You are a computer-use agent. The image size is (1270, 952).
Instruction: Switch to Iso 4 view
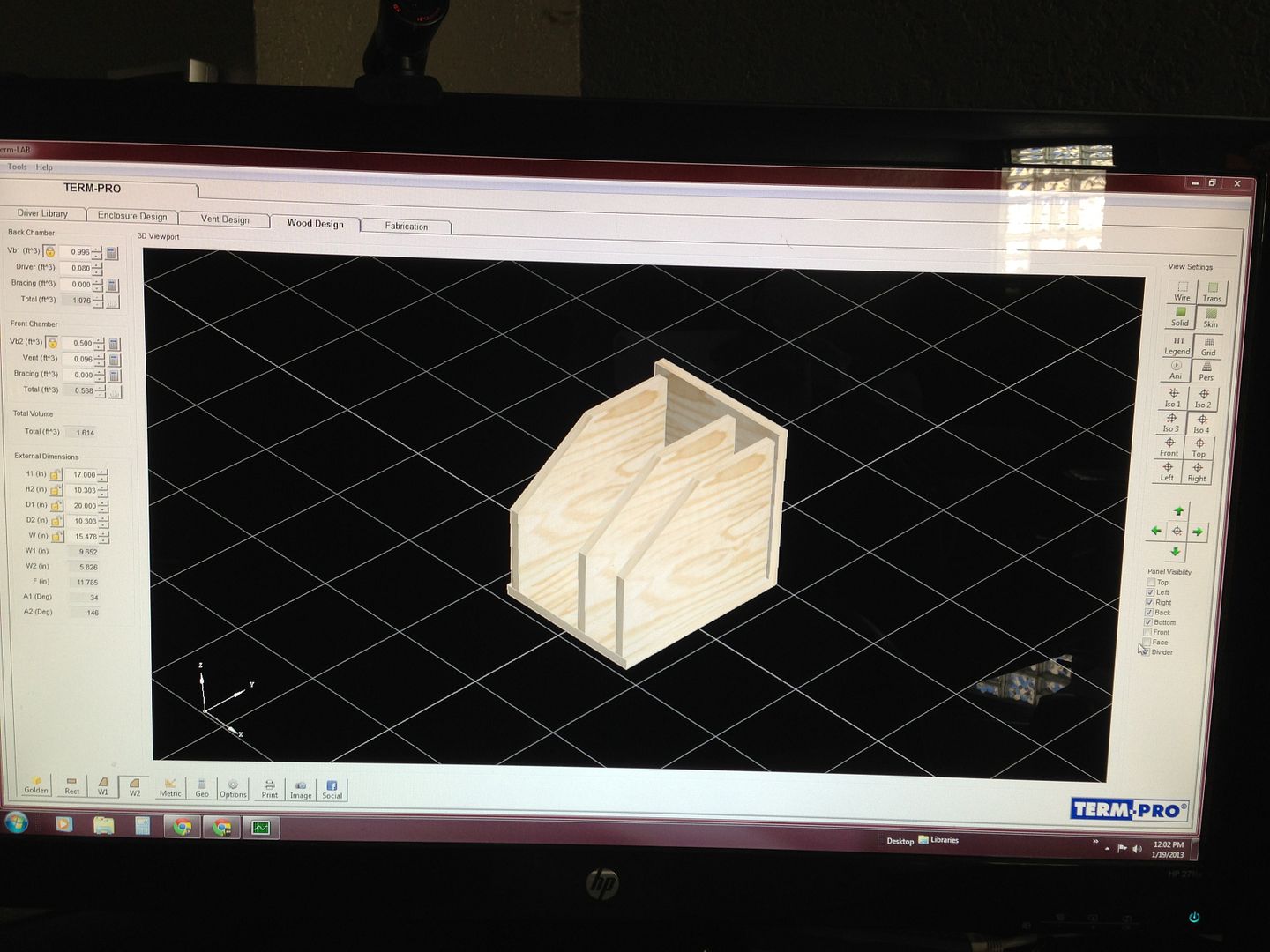click(1201, 423)
